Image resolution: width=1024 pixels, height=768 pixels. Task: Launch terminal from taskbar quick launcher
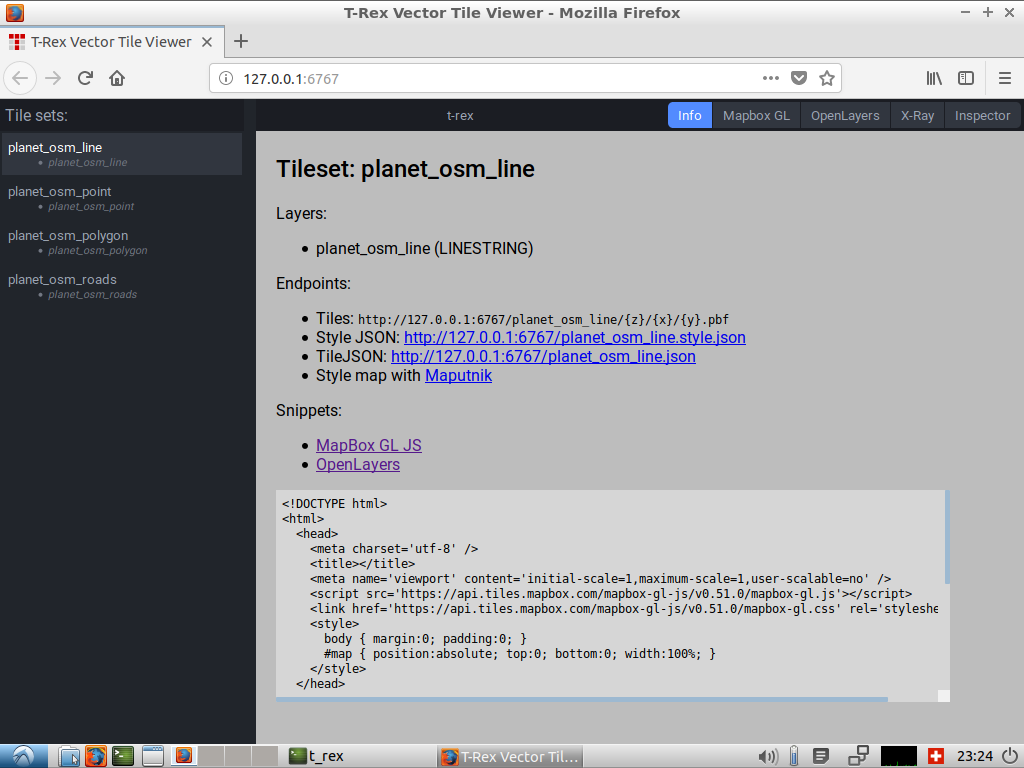(123, 756)
